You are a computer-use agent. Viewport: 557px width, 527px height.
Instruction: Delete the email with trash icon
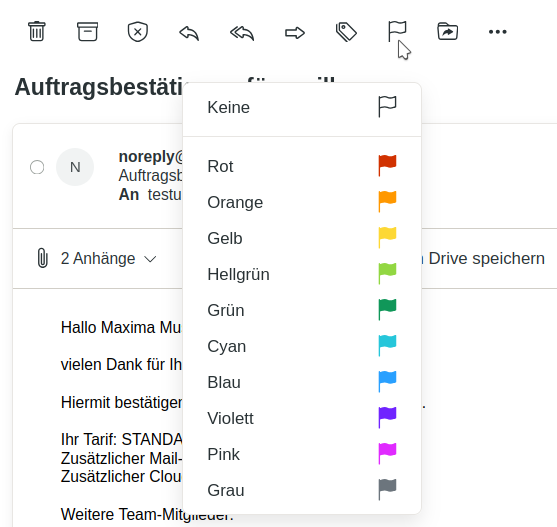pos(37,32)
